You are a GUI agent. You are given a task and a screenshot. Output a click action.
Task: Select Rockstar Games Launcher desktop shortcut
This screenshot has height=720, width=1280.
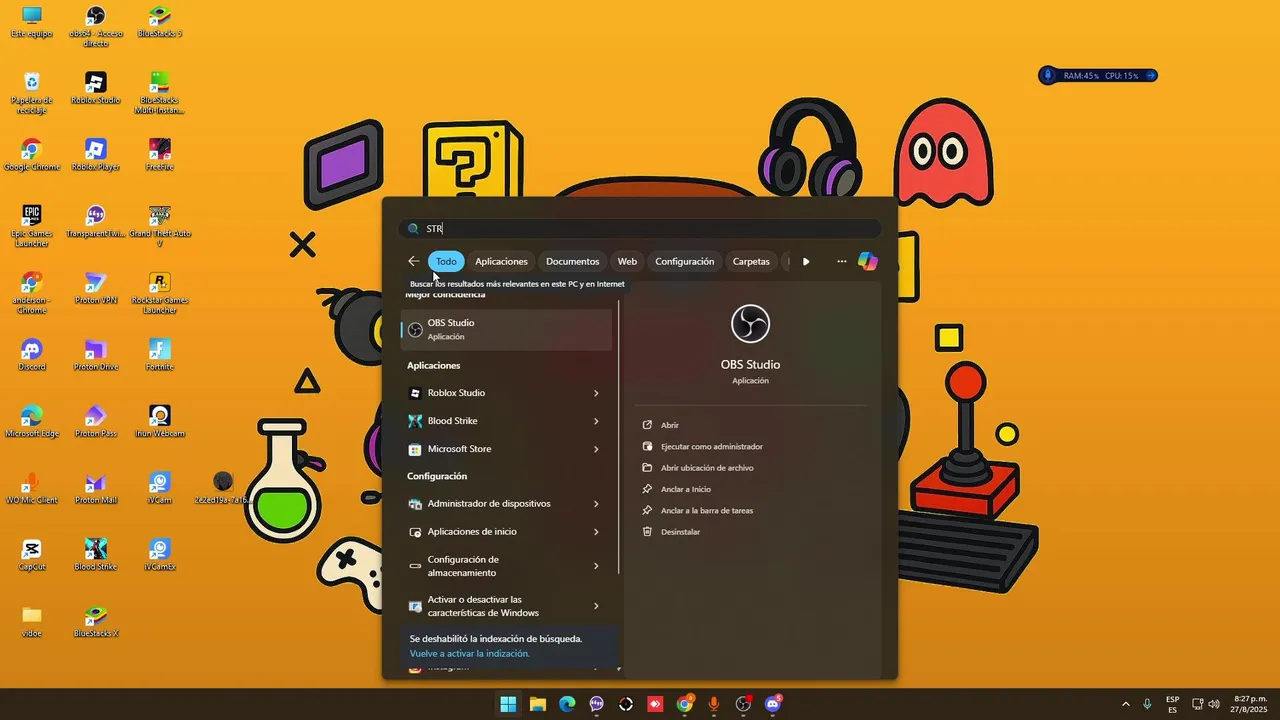(159, 293)
